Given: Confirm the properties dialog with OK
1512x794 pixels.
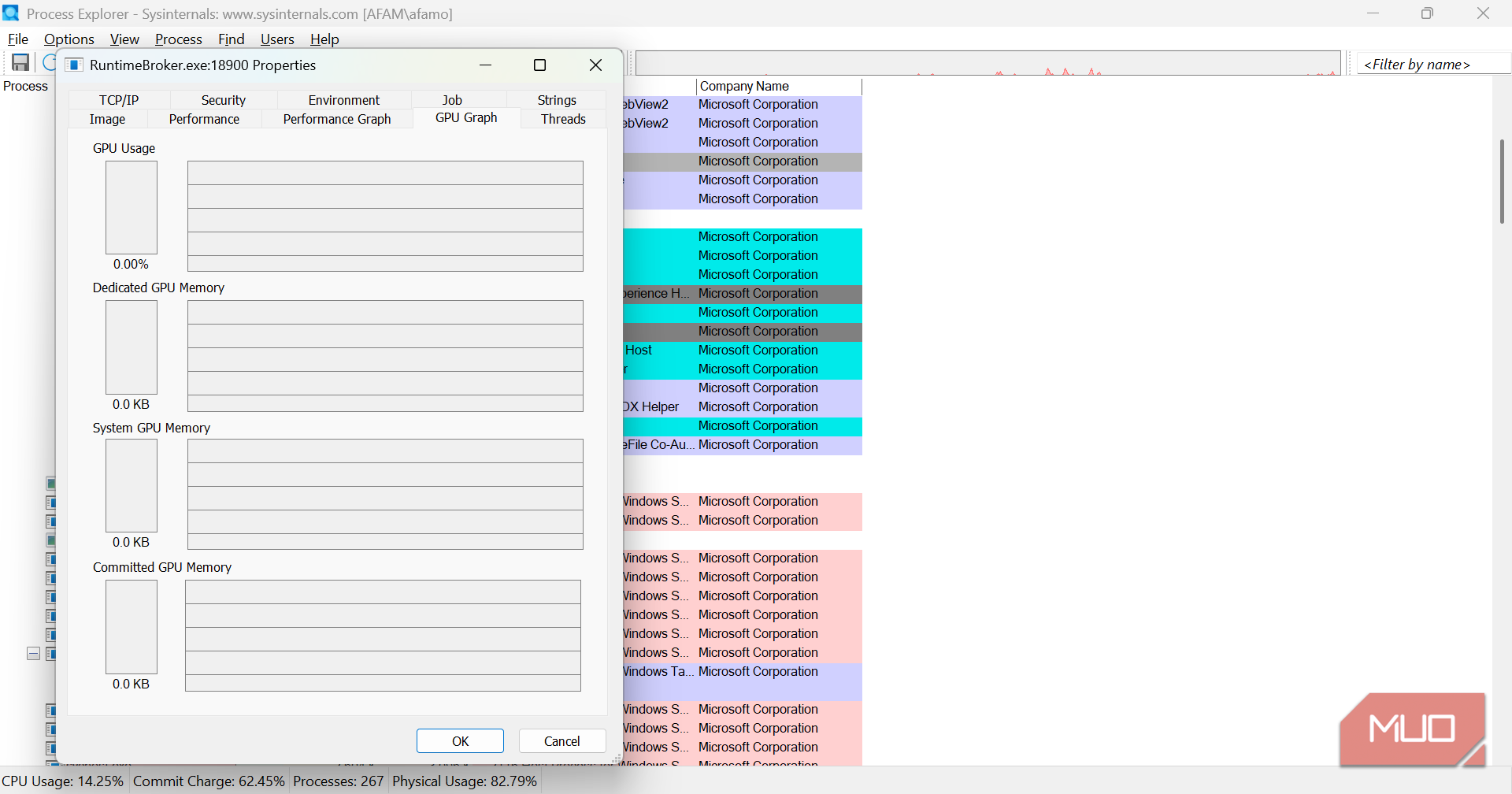Looking at the screenshot, I should (x=460, y=741).
